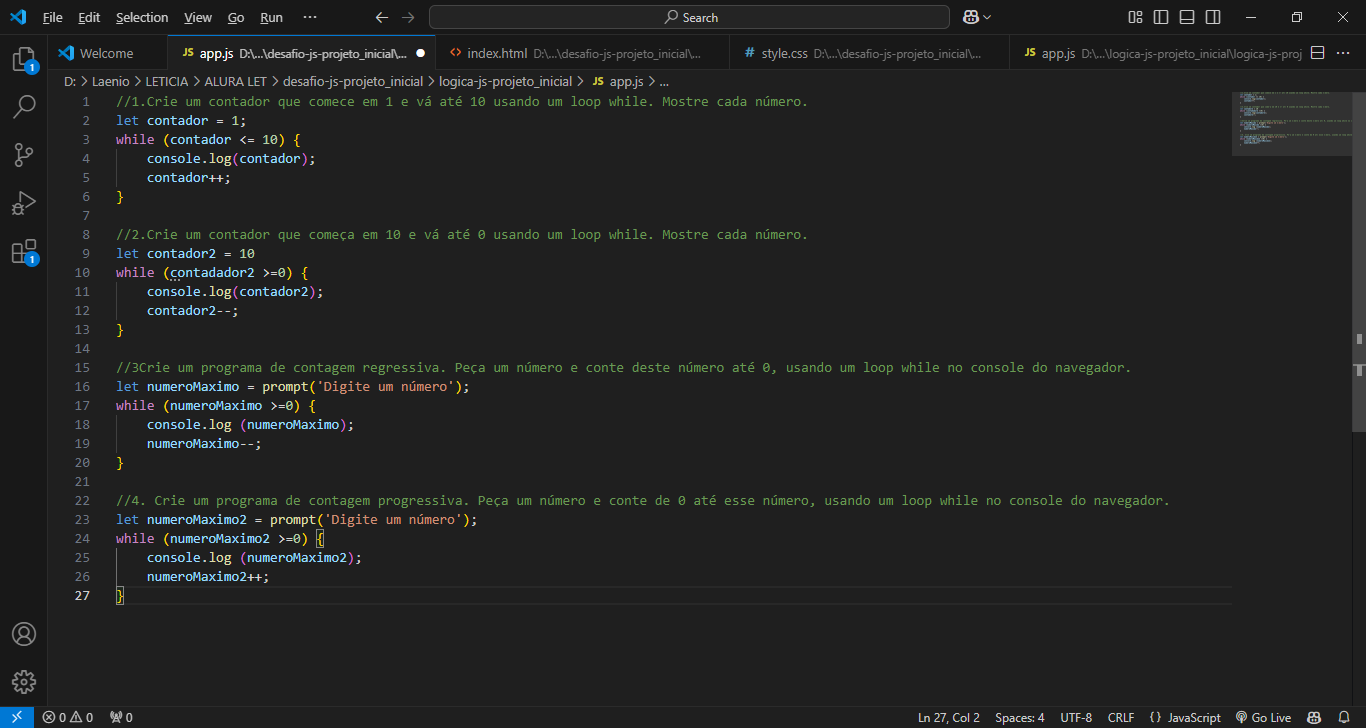Open the Run menu
Screen dimensions: 1366x728
[271, 17]
